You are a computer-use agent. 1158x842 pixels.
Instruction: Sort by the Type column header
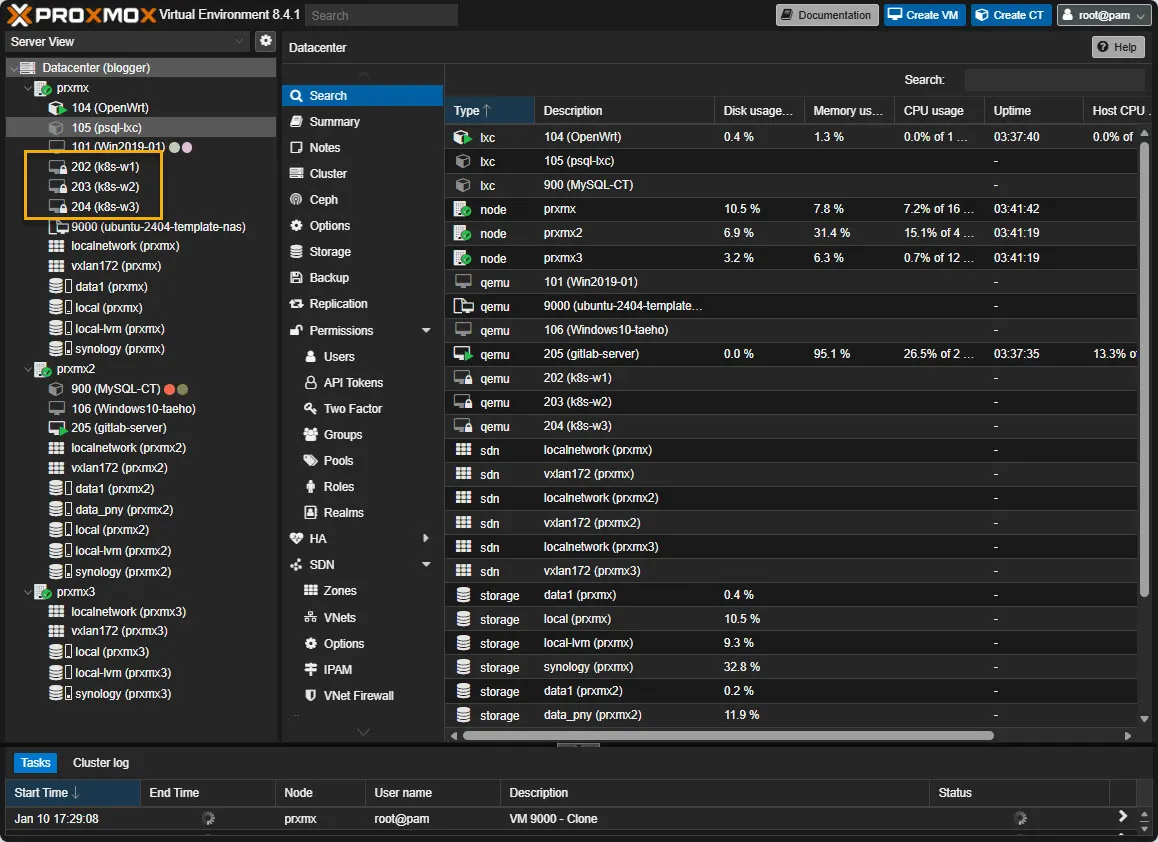[489, 111]
